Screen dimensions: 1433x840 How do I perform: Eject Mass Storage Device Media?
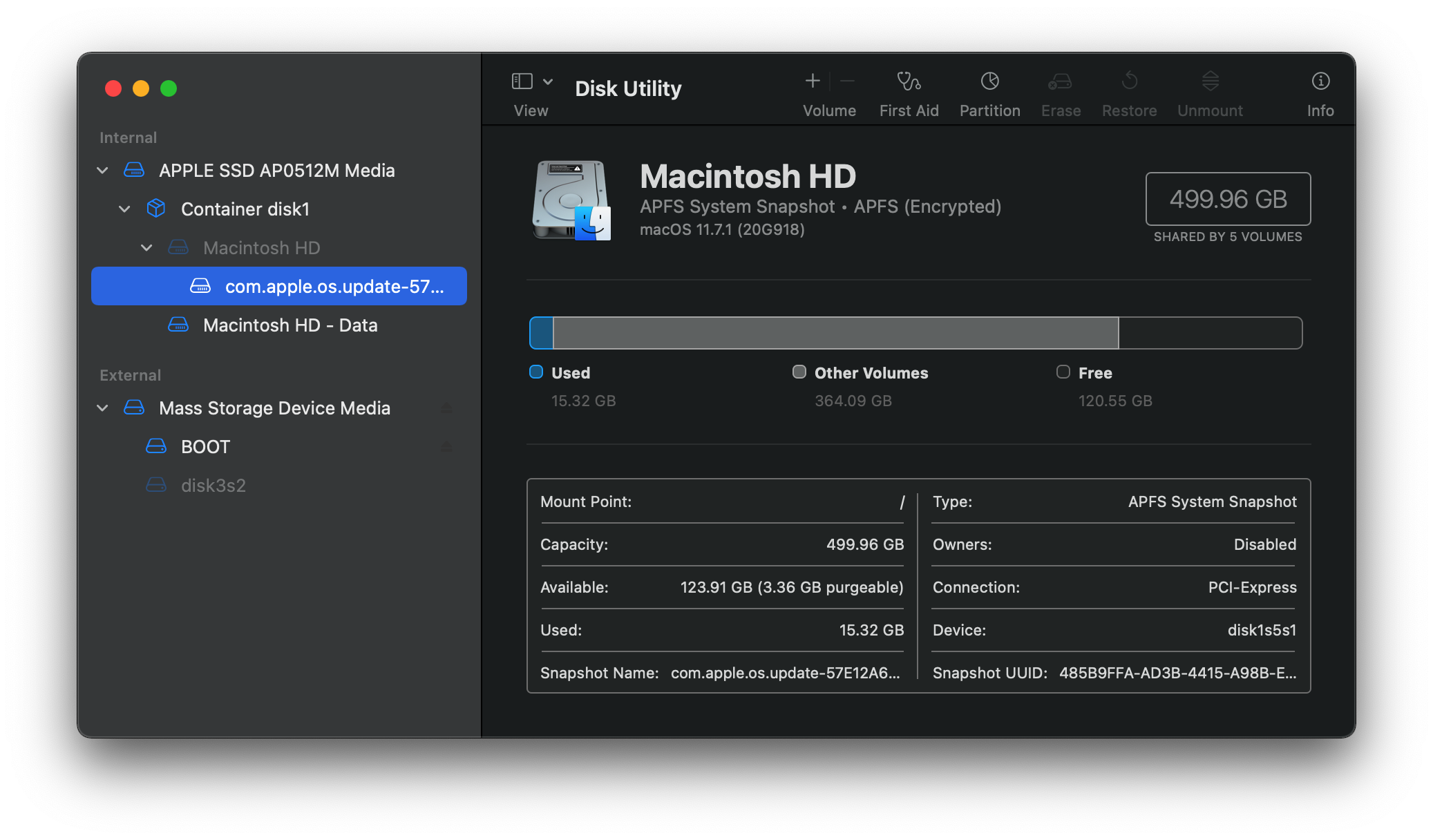click(446, 408)
